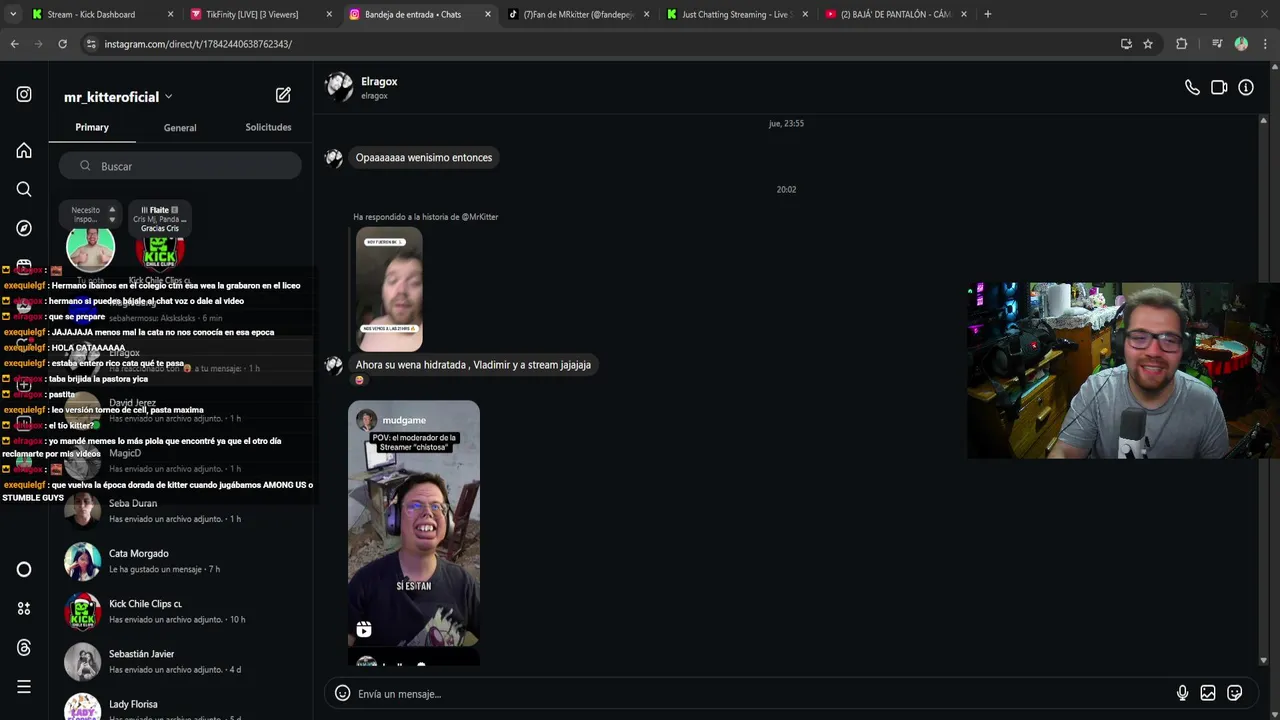Open hamburger More menu in sidebar
Image resolution: width=1280 pixels, height=720 pixels.
click(x=24, y=686)
